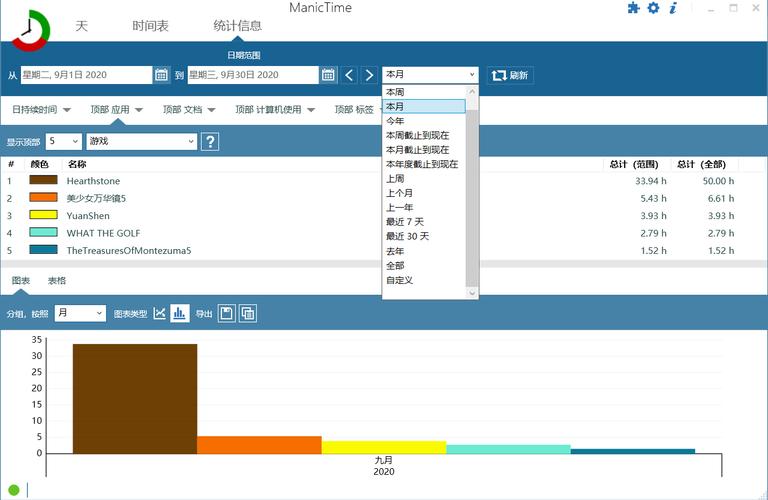Sort by 名称 column header
768x500 pixels.
77,164
